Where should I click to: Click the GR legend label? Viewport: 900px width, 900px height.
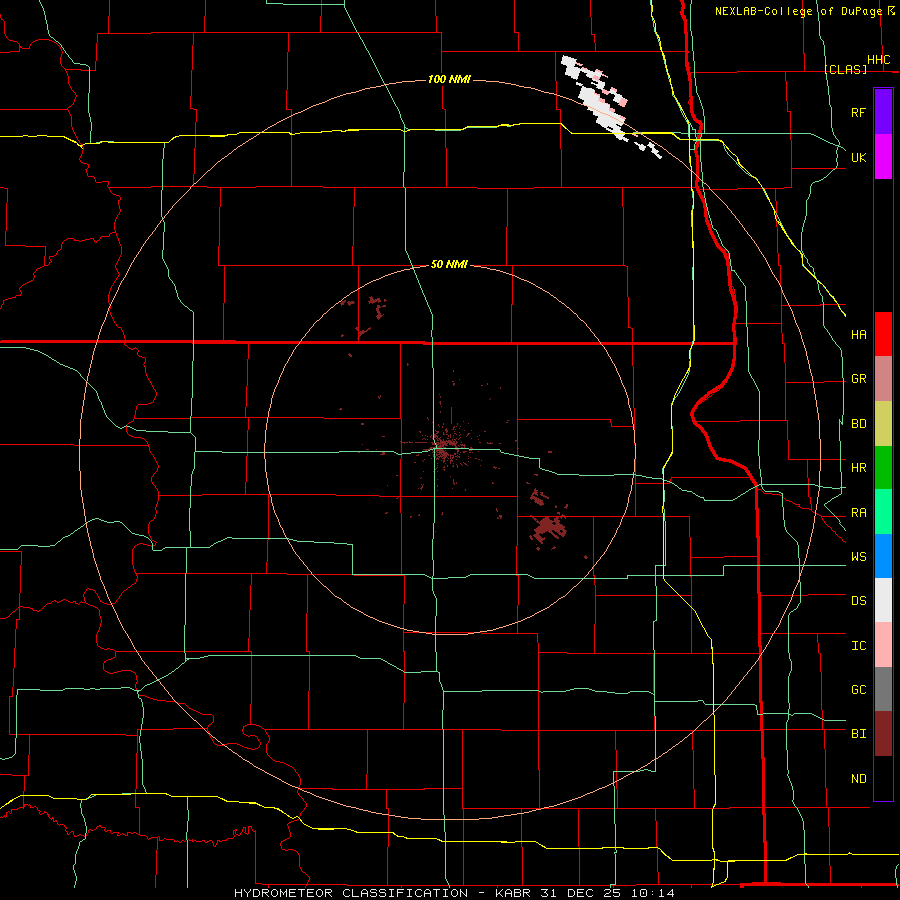858,379
